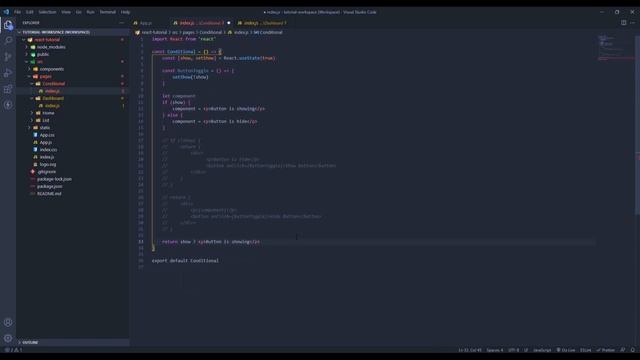Open the Source Control view
640x360 pixels.
click(x=8, y=57)
